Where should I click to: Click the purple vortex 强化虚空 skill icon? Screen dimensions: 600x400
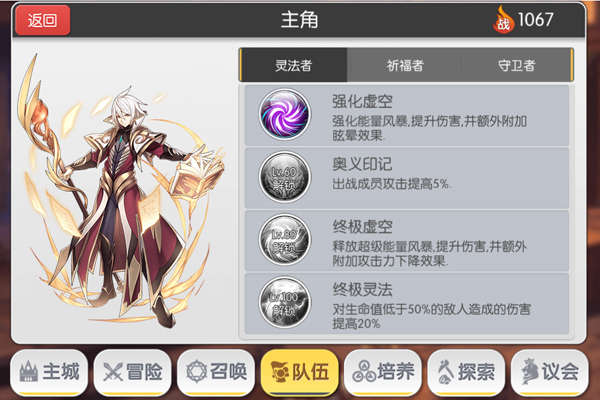click(x=284, y=114)
